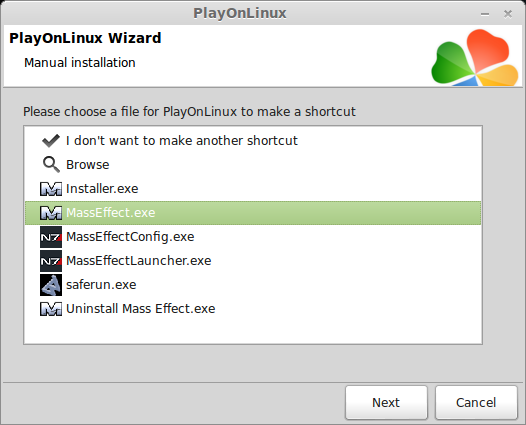The width and height of the screenshot is (526, 425).
Task: Select Installer.exe from the list
Action: pos(102,189)
